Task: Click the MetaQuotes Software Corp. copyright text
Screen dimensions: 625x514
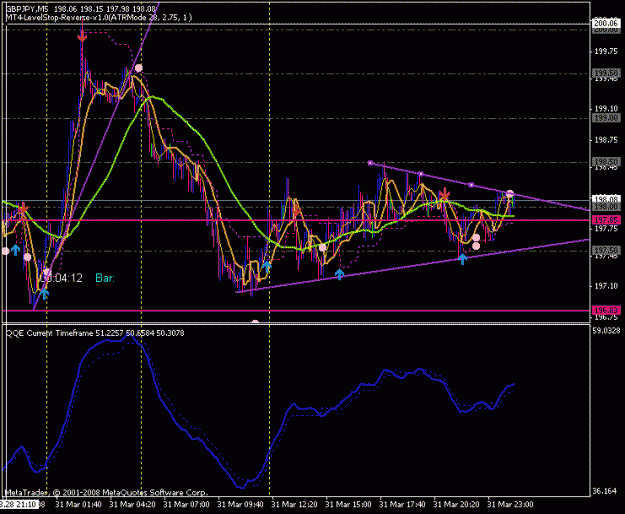Action: tap(106, 492)
